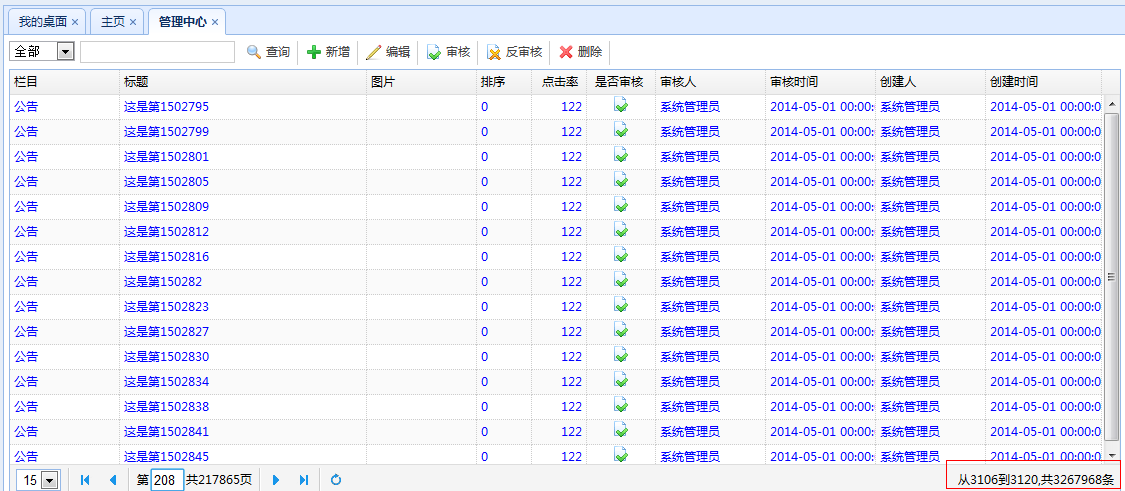Switch to the 我的桌面 tab
The image size is (1125, 491).
46,22
